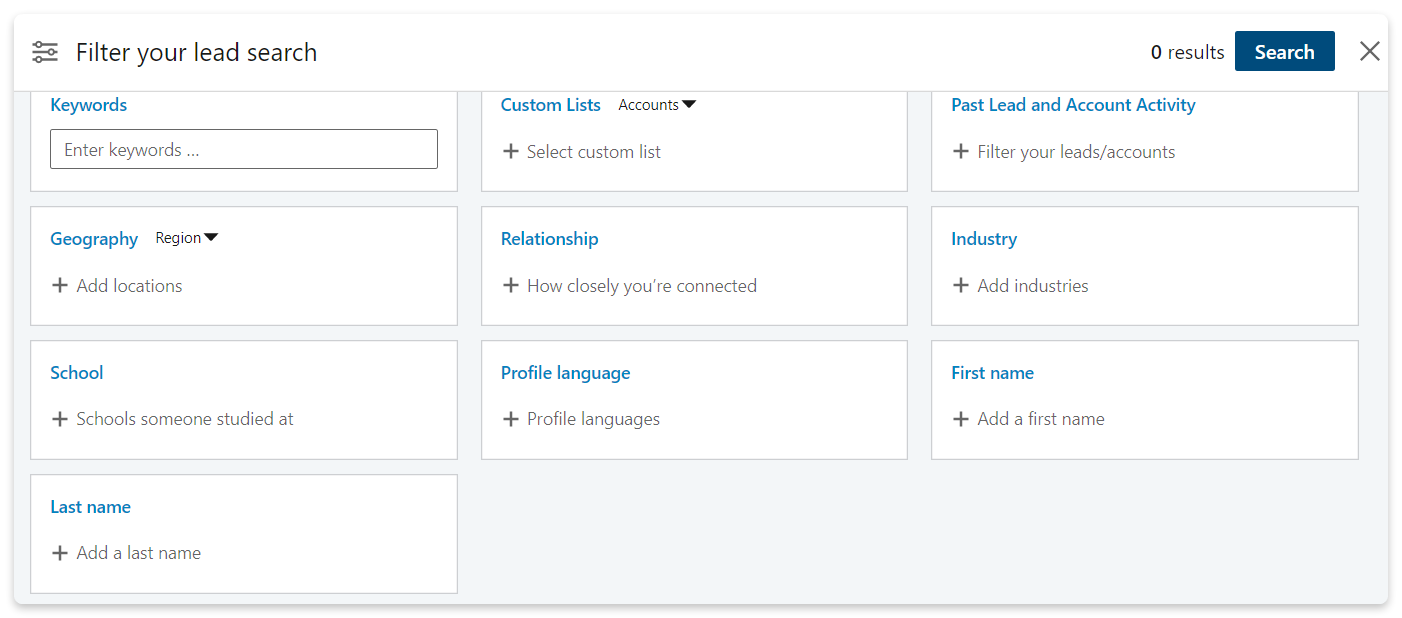Click plus icon beside Select custom list
This screenshot has height=618, width=1402.
coord(511,152)
